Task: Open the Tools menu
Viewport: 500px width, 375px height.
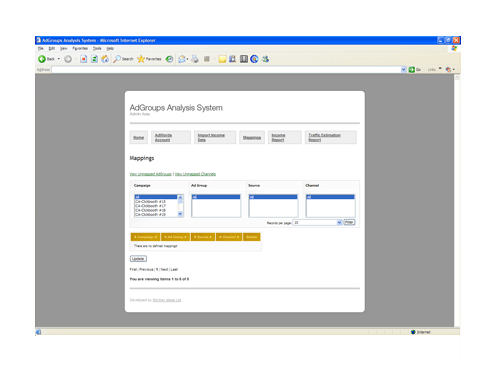Action: [97, 49]
